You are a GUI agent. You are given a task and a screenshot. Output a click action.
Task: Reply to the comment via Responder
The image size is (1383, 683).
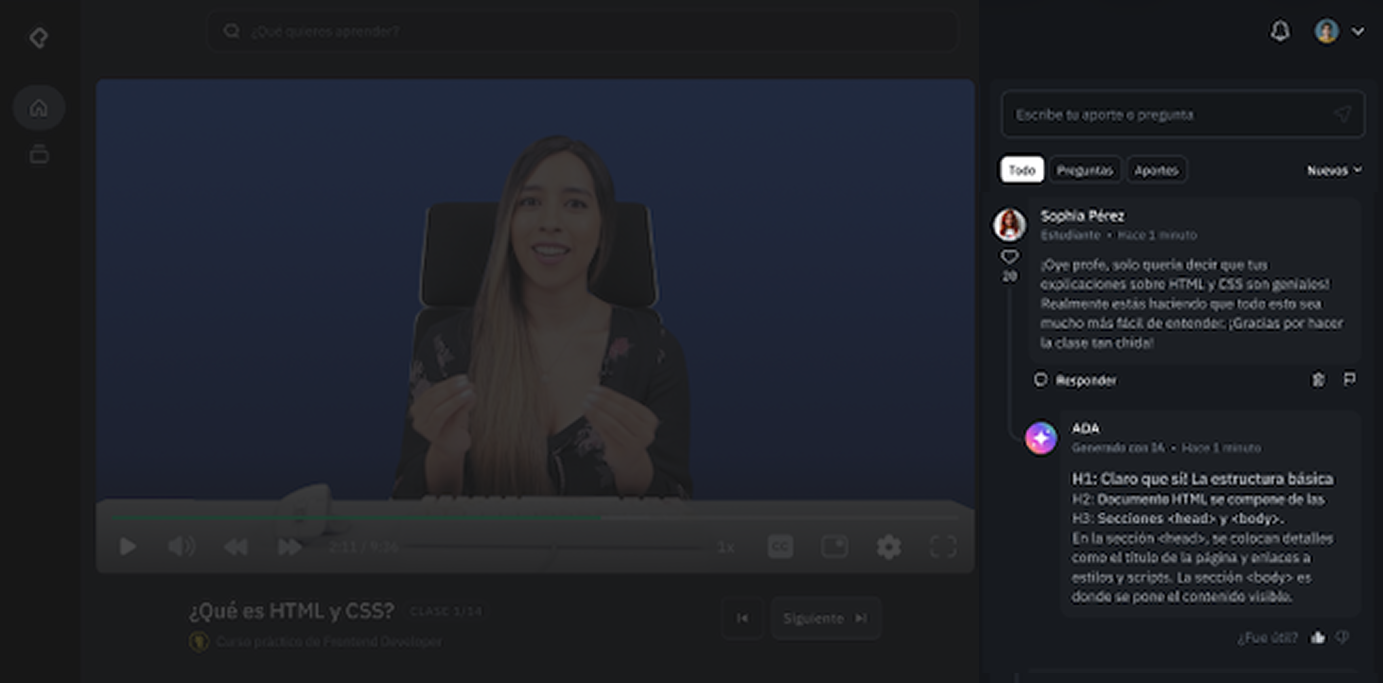click(1077, 381)
